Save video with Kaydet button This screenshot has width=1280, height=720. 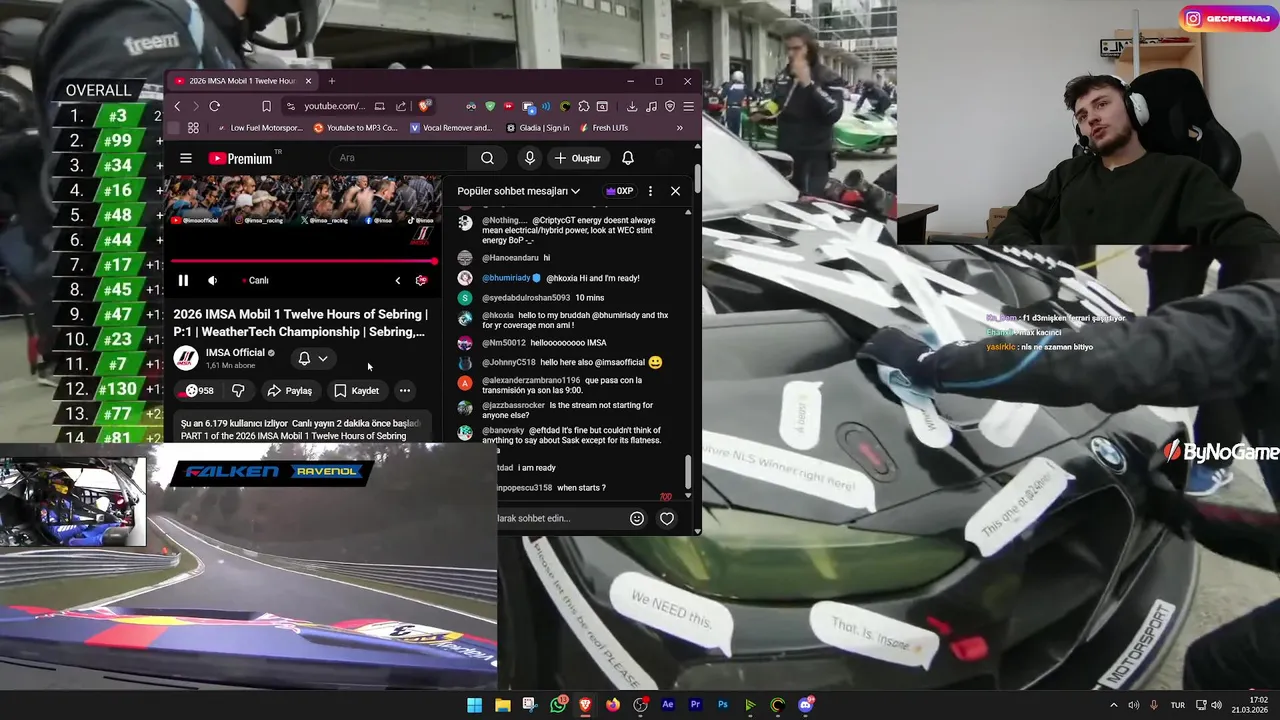click(x=356, y=391)
